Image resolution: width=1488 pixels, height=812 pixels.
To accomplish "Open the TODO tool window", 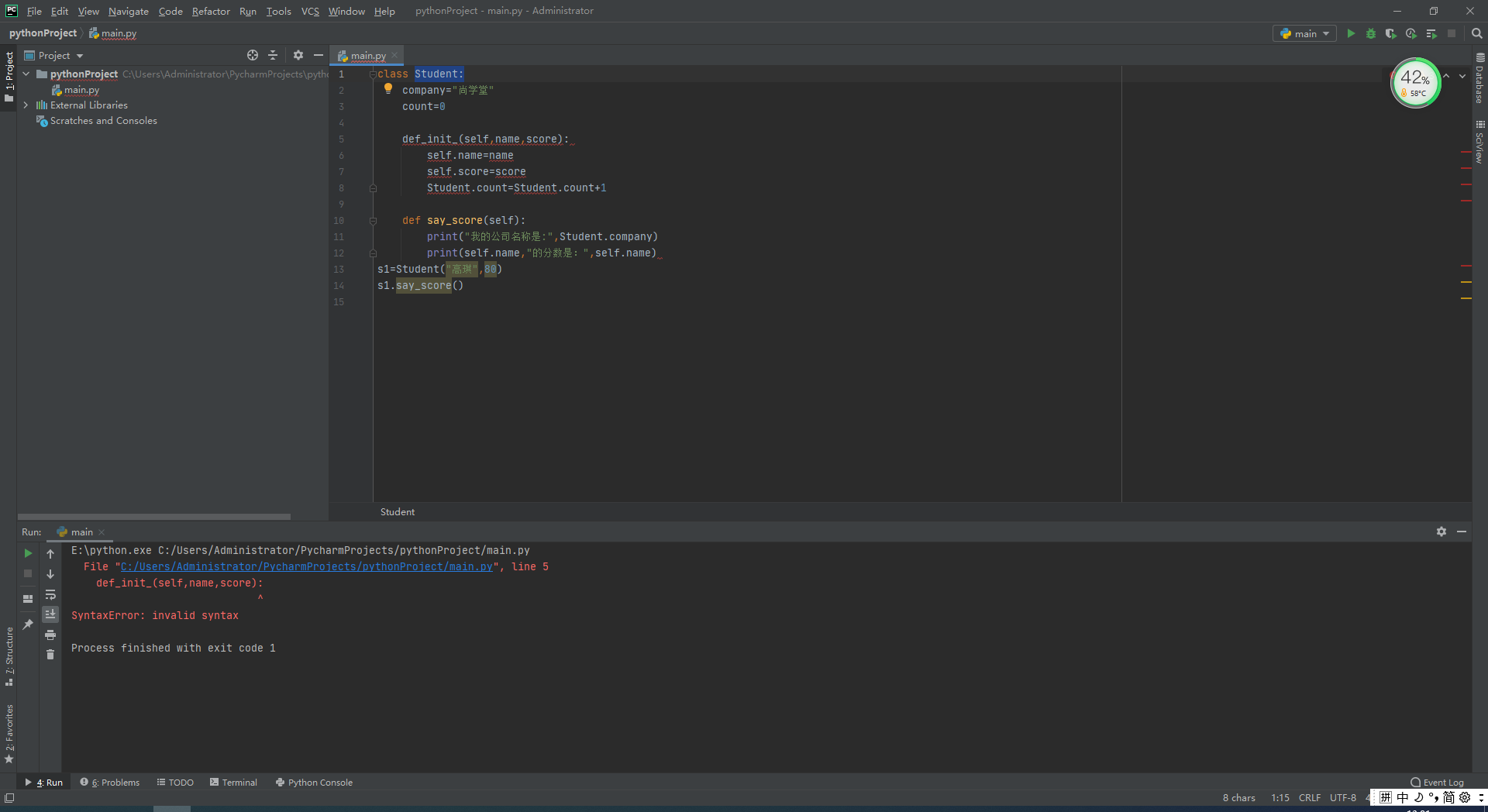I will pyautogui.click(x=175, y=782).
